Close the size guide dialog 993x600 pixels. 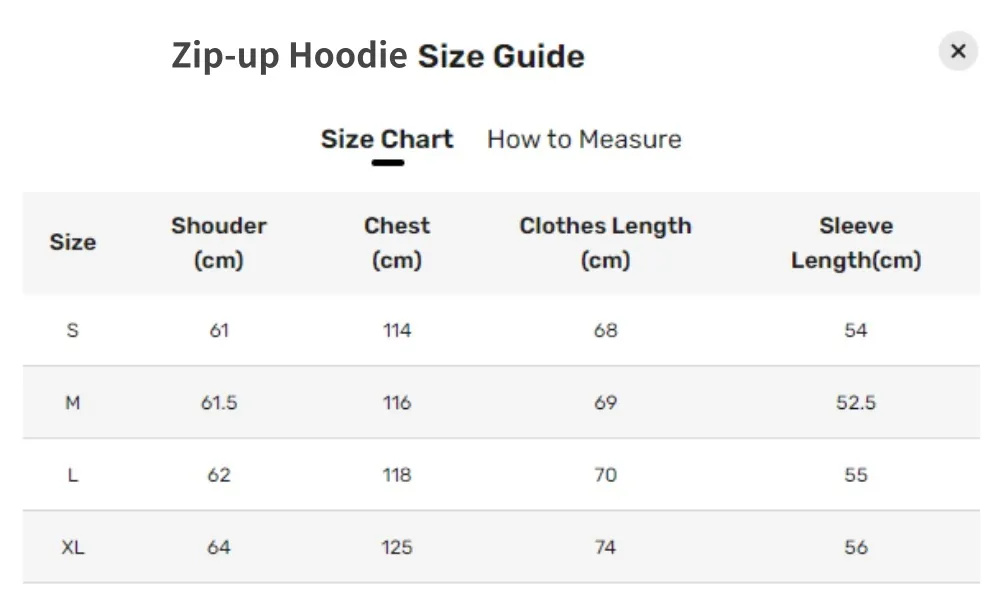click(x=958, y=51)
